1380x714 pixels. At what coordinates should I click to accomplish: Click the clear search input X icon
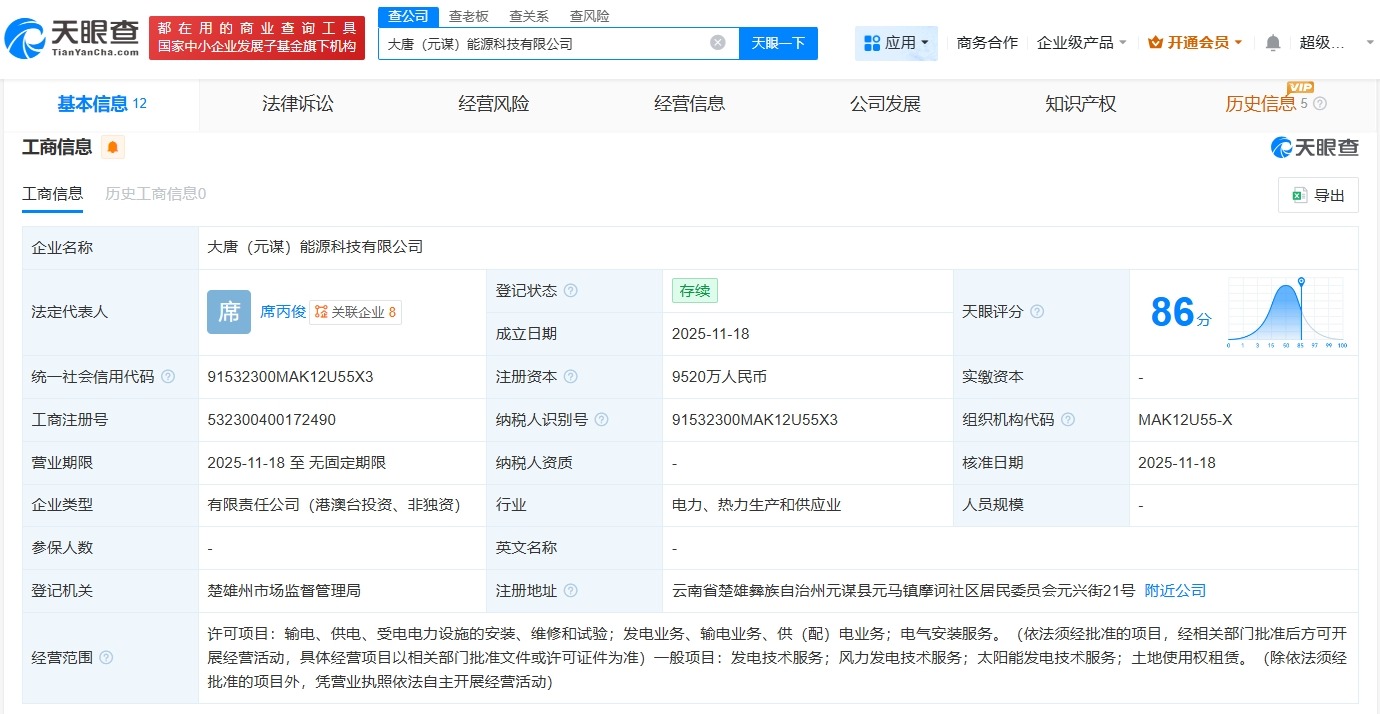pyautogui.click(x=716, y=42)
